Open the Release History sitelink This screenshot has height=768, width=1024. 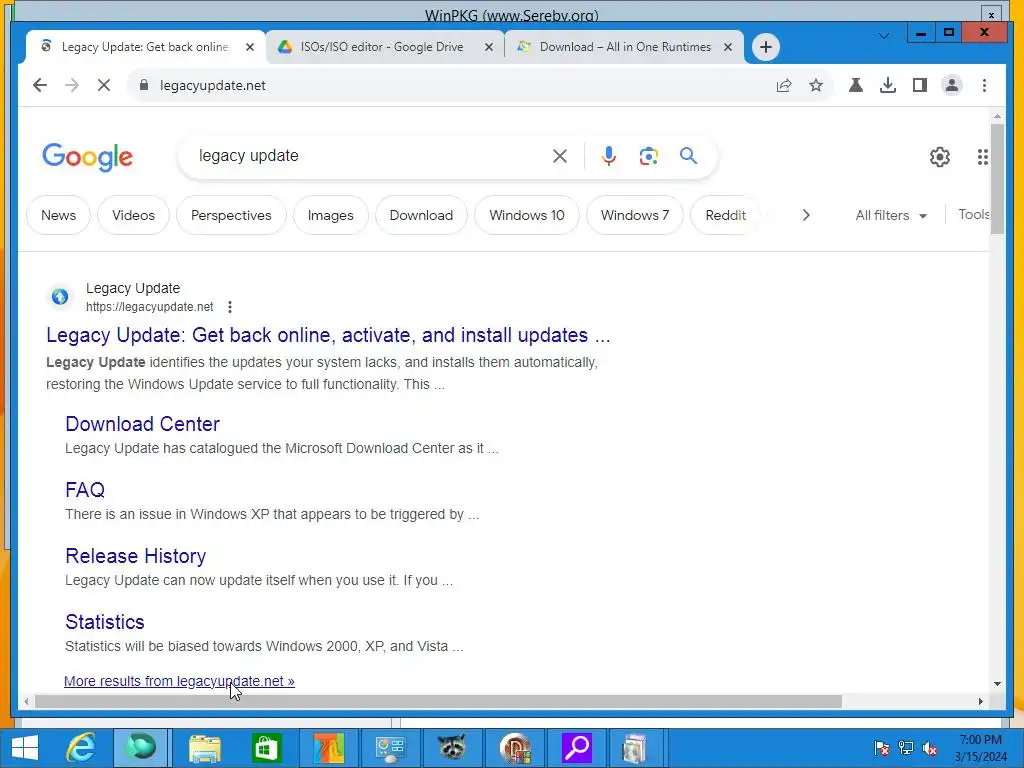coord(136,556)
